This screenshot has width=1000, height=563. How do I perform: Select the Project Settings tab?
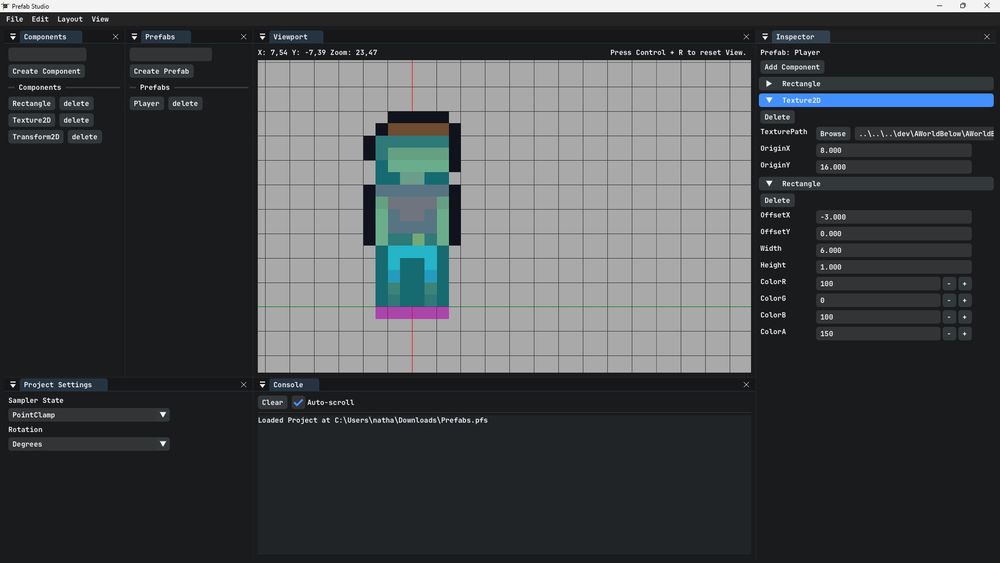(63, 384)
